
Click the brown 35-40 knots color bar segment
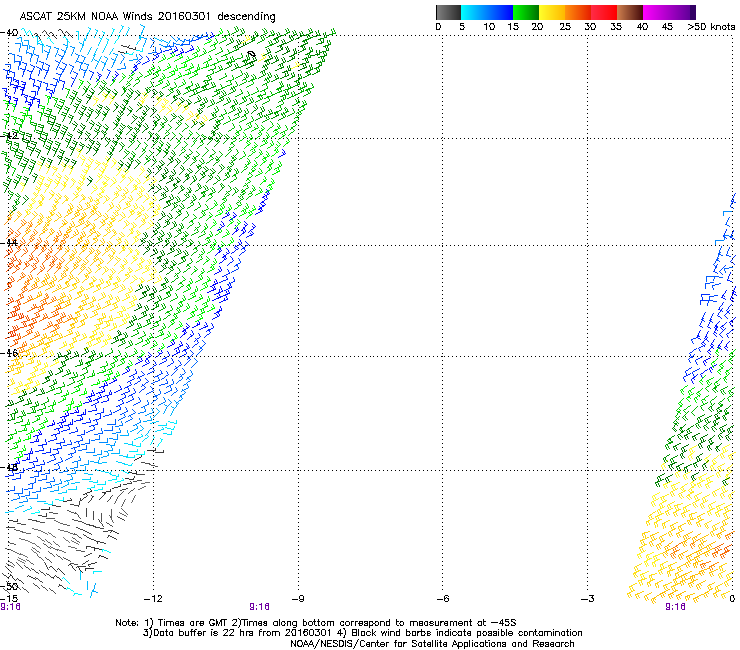click(x=630, y=12)
